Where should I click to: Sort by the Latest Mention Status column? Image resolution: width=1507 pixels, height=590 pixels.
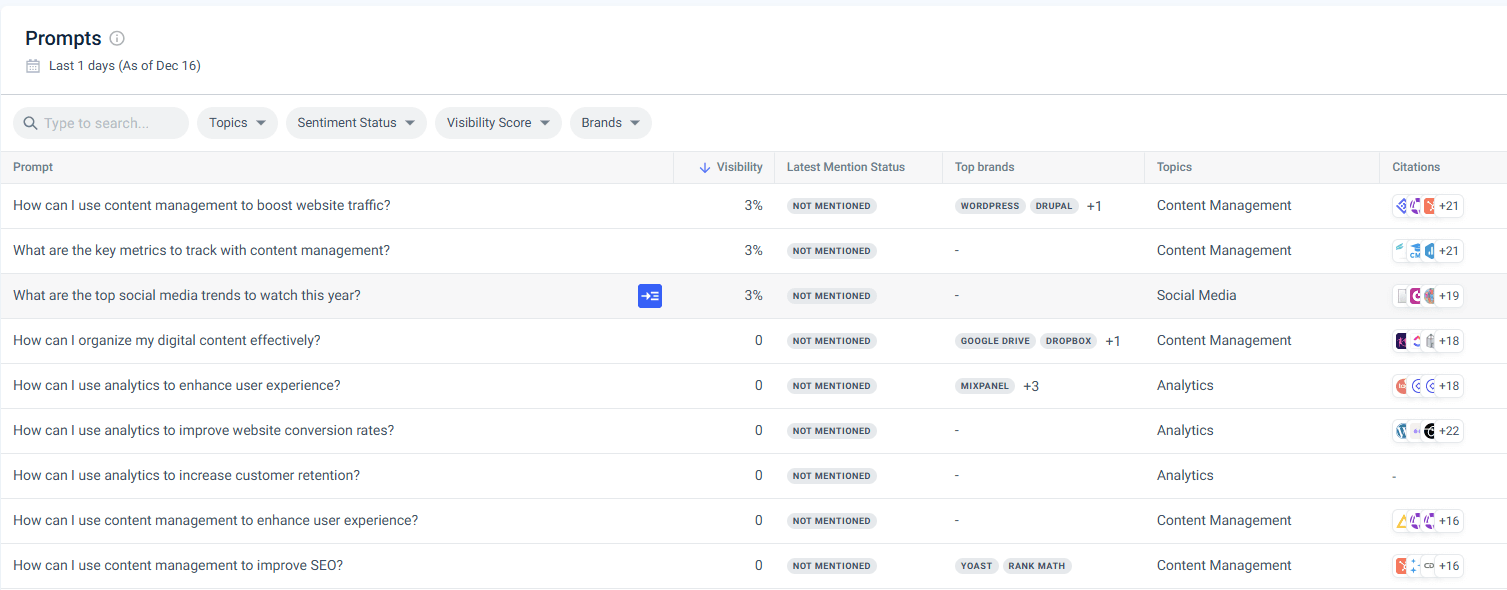click(845, 168)
